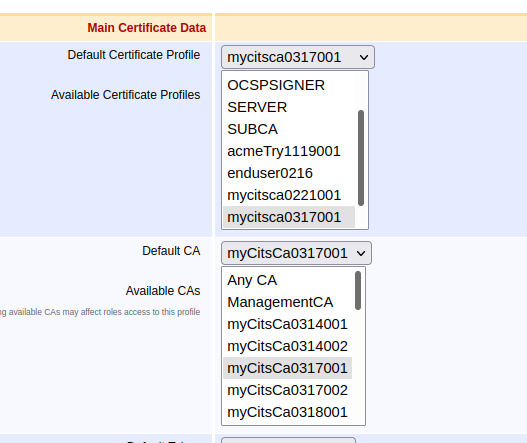Screen dimensions: 527x443
Task: Choose acmeTry1119001 certificate profile
Action: coord(289,151)
